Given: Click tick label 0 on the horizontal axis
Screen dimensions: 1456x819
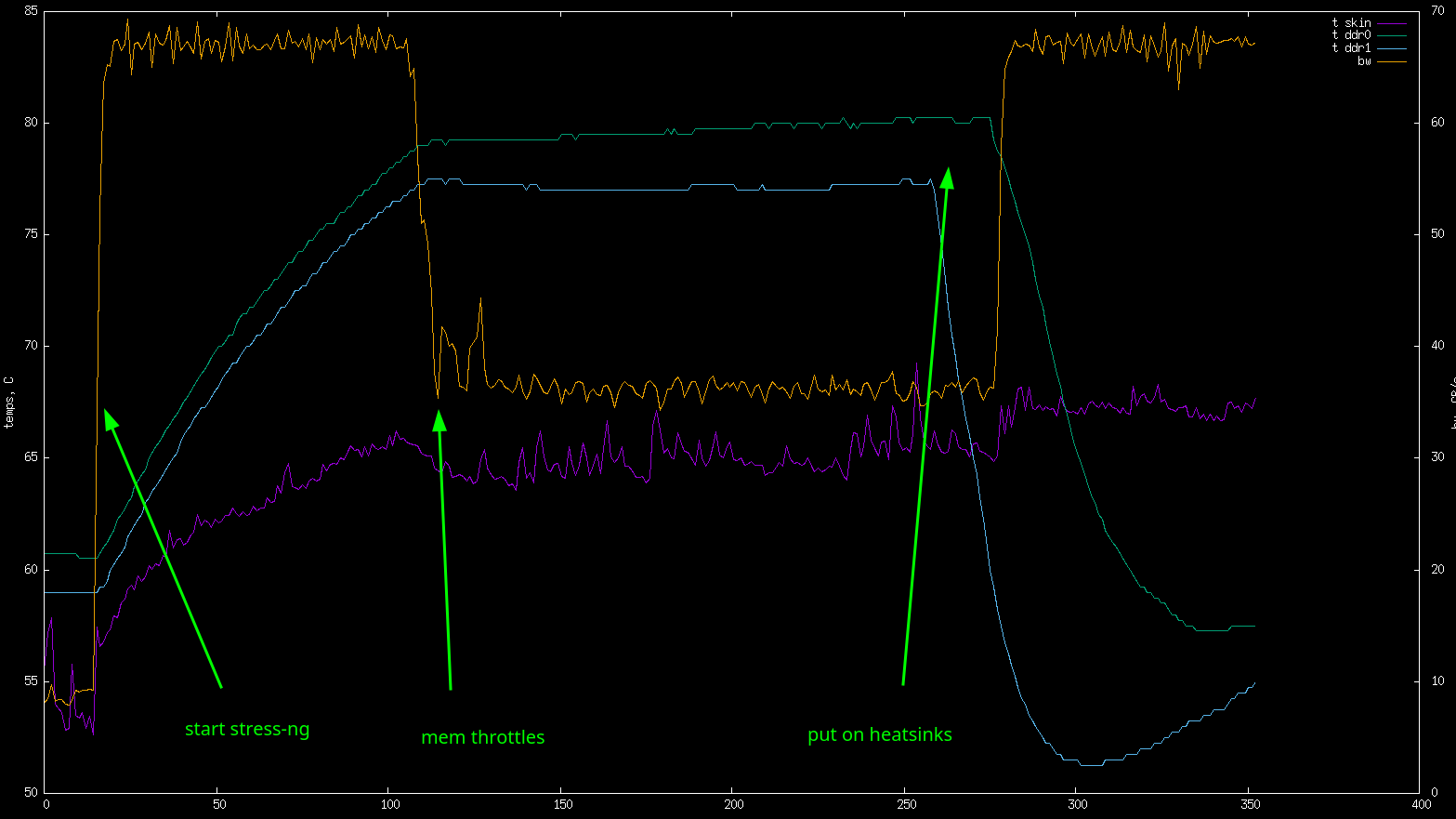Looking at the screenshot, I should pyautogui.click(x=46, y=805).
